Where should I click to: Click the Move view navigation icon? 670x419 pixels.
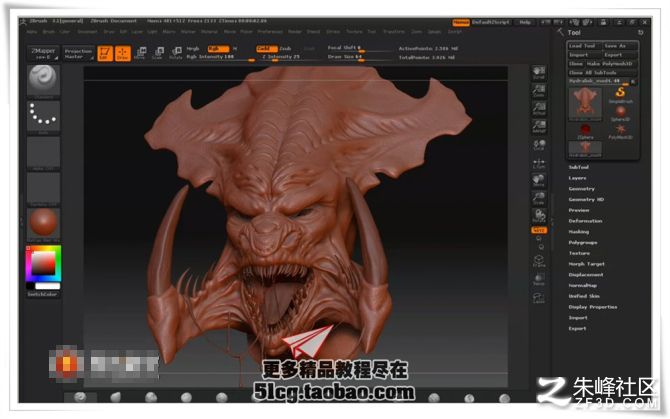pos(539,180)
